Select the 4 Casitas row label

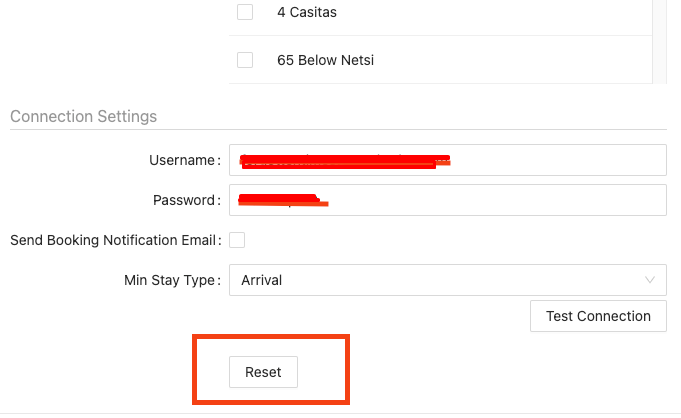coord(307,12)
